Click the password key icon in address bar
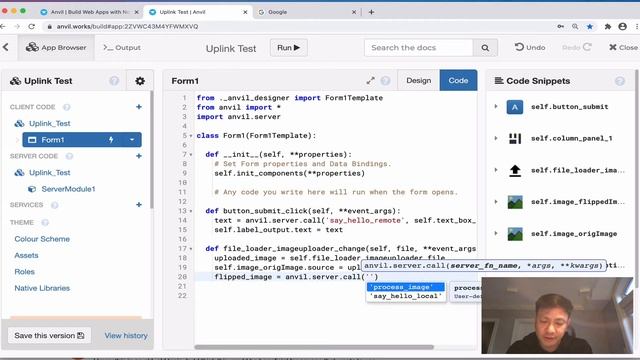The width and height of the screenshot is (640, 360). 561,27
